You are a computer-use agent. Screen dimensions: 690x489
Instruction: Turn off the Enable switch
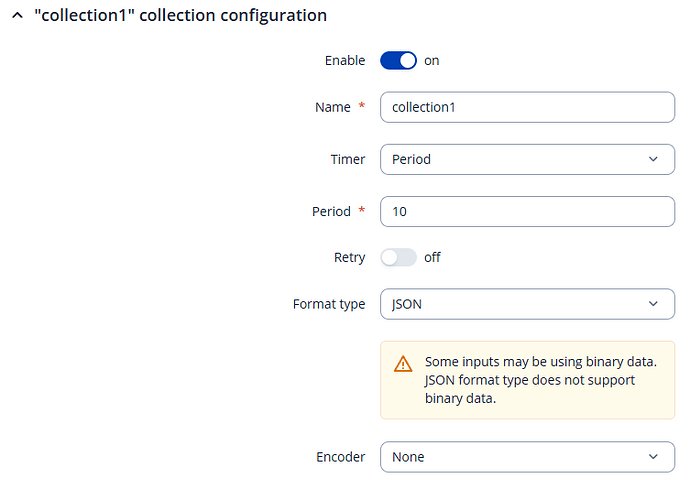(x=398, y=60)
